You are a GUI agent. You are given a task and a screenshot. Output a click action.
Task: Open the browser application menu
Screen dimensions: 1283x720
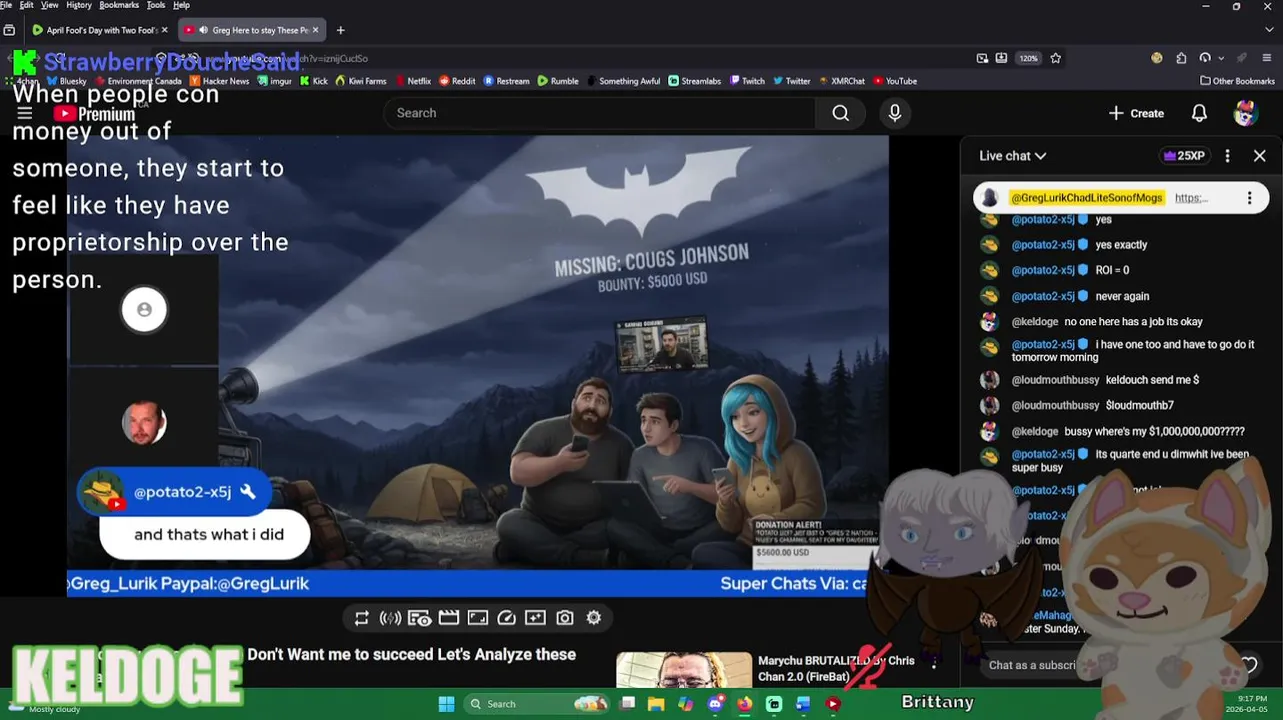tap(1267, 58)
